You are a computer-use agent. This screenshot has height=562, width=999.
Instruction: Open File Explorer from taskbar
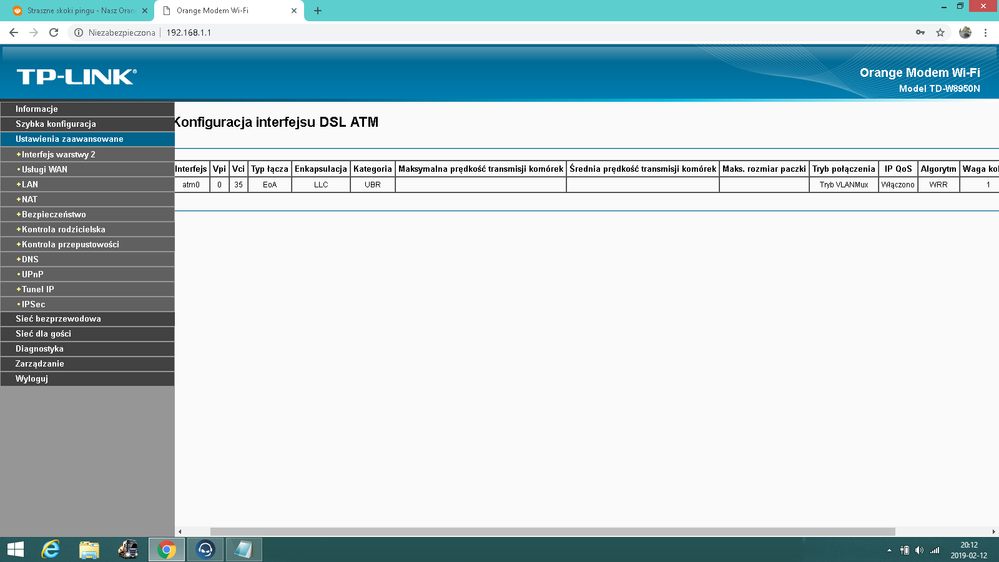point(89,549)
